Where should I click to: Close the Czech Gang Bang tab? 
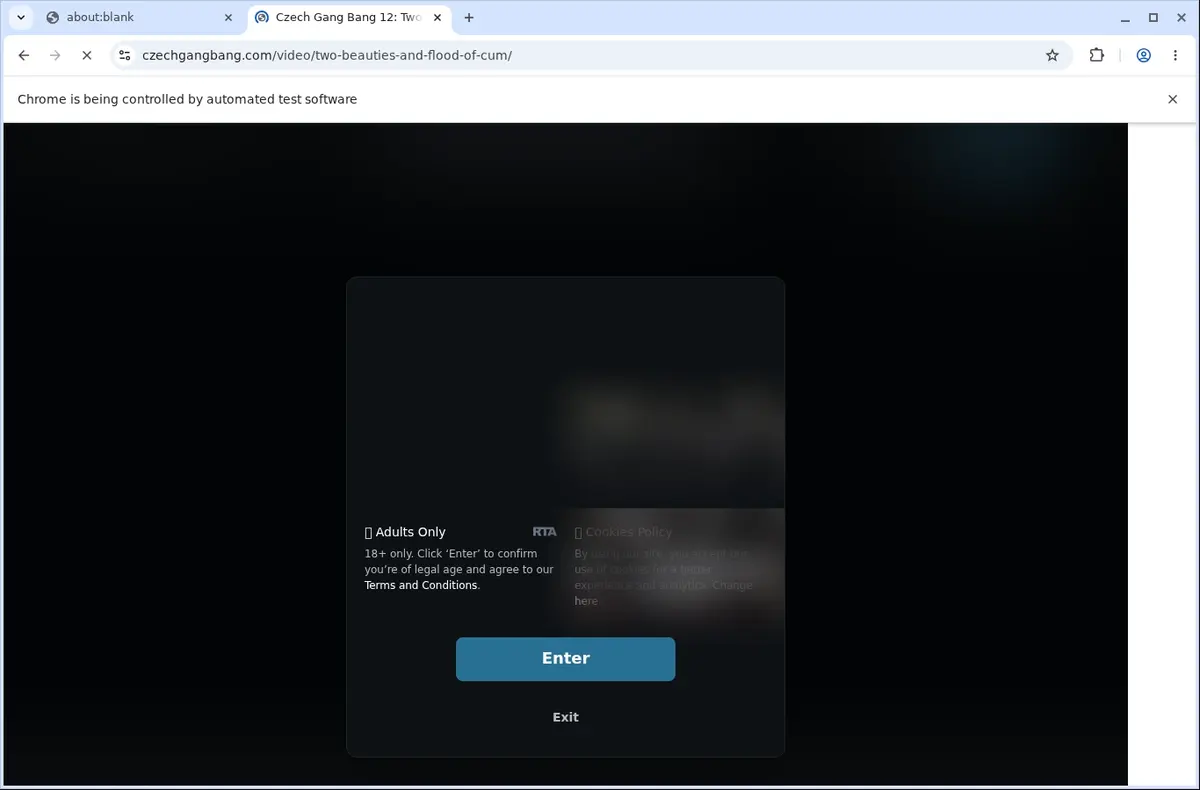pyautogui.click(x=437, y=18)
